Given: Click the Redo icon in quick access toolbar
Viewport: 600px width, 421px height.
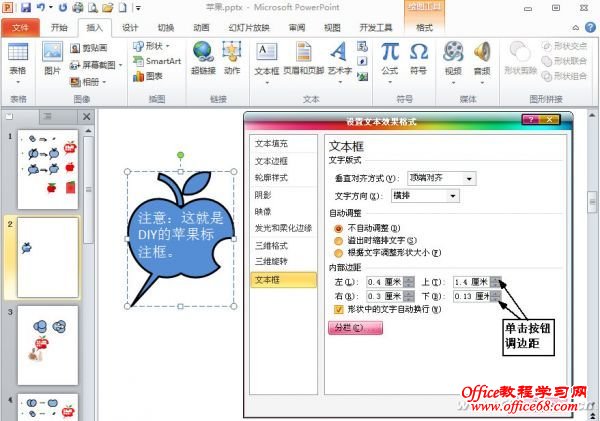Looking at the screenshot, I should (x=63, y=7).
